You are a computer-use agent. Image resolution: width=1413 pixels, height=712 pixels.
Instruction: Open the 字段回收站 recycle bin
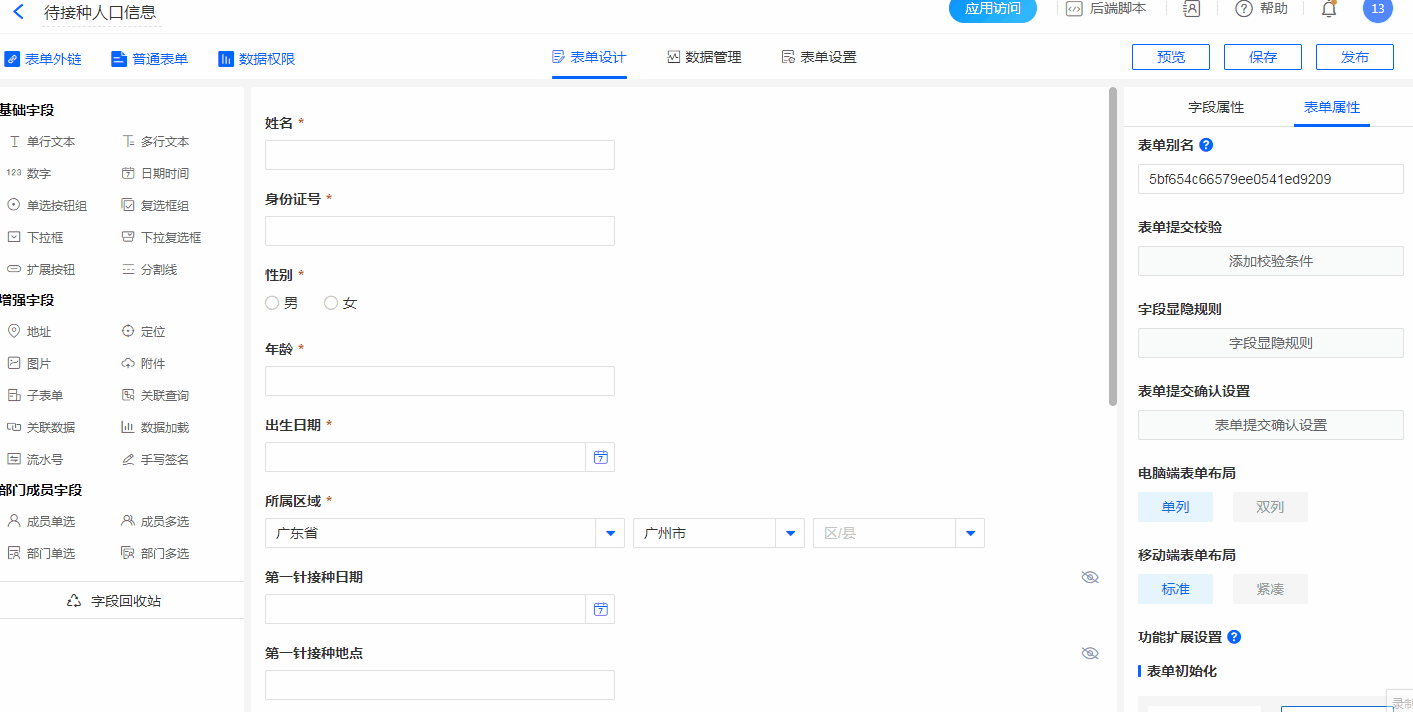[x=114, y=601]
